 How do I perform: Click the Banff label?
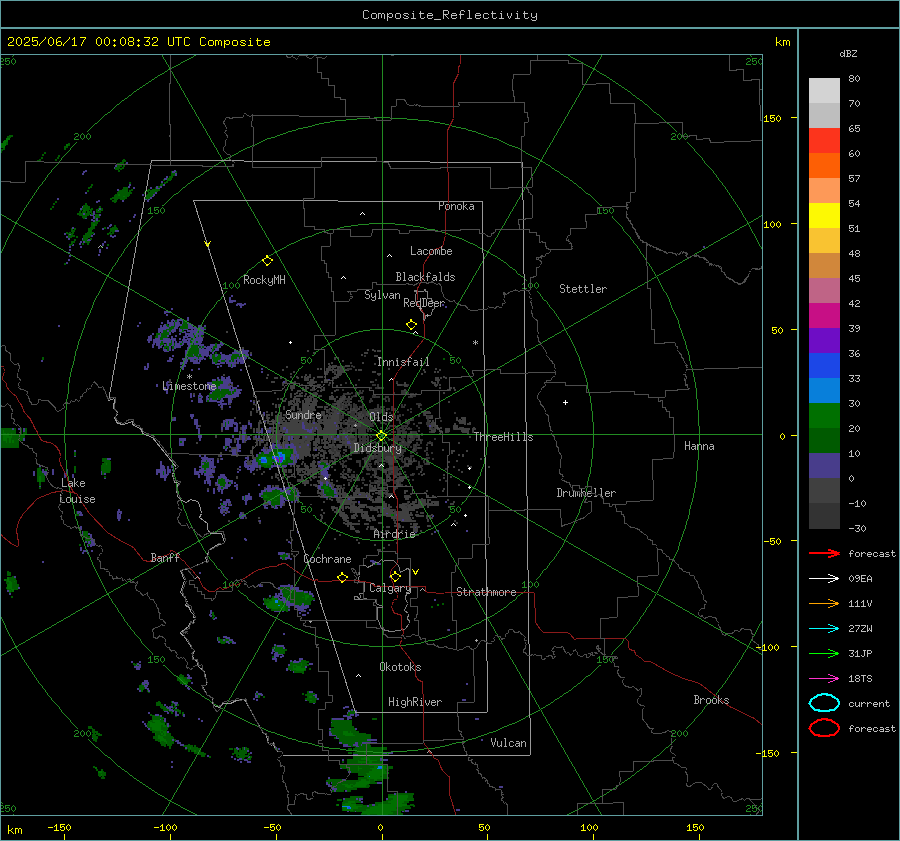pyautogui.click(x=165, y=557)
